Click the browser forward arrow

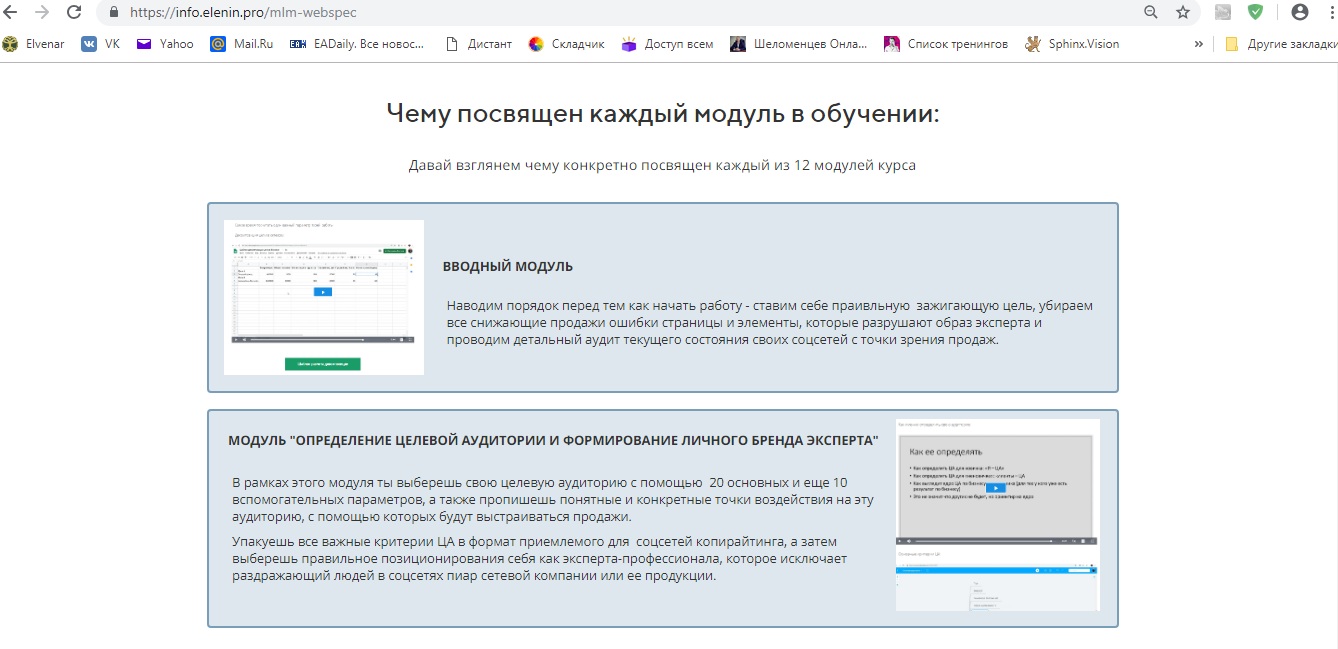pos(42,12)
